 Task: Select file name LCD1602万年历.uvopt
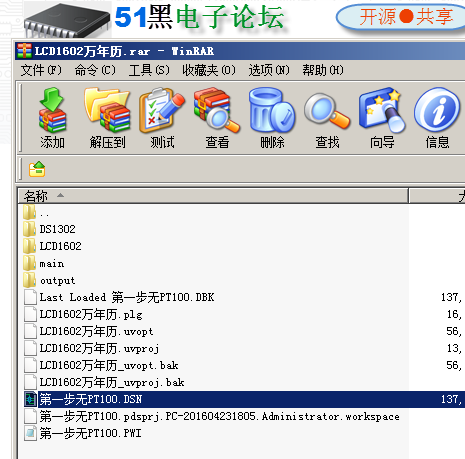point(96,331)
